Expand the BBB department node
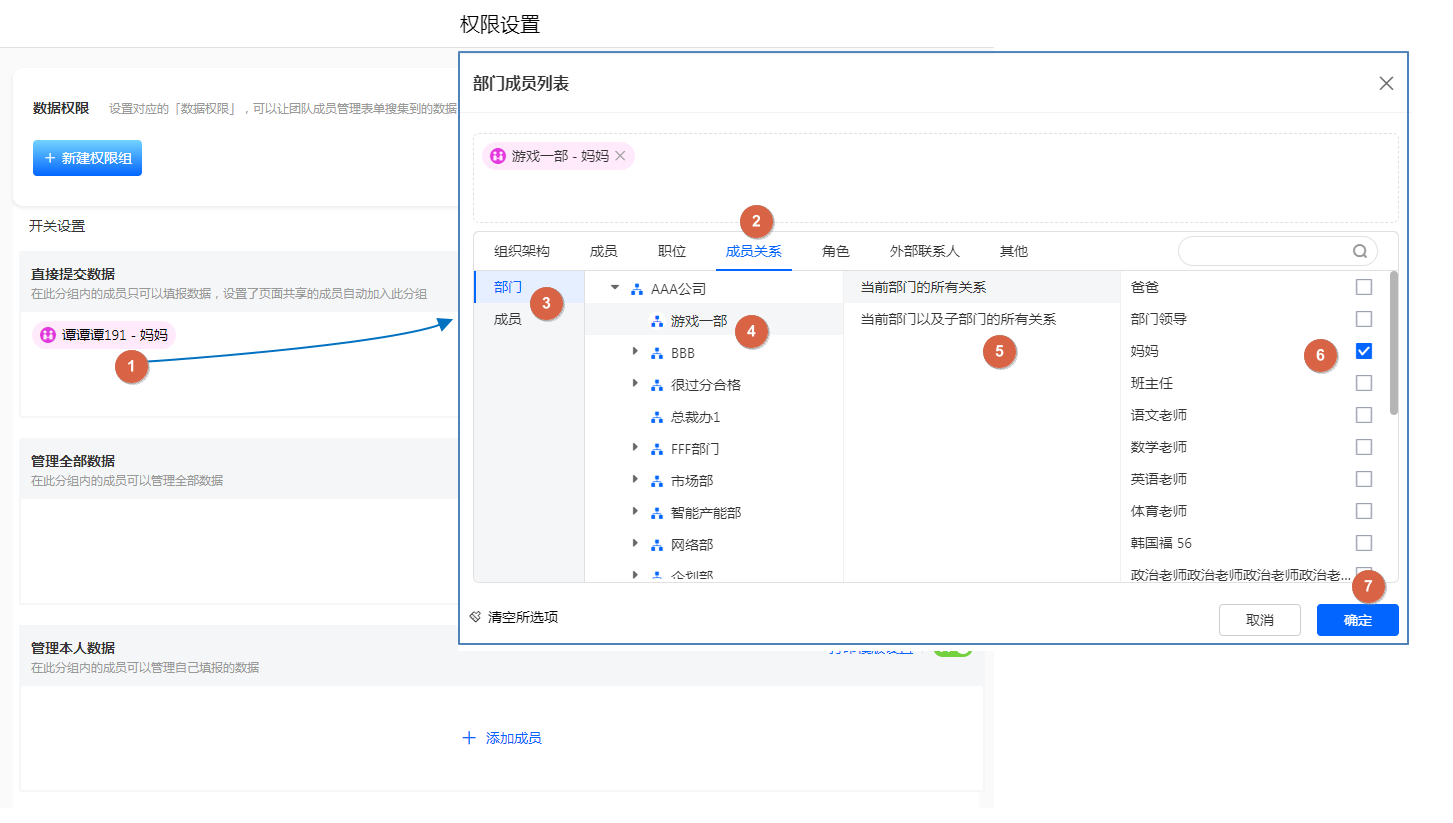The height and width of the screenshot is (823, 1453). coord(635,353)
